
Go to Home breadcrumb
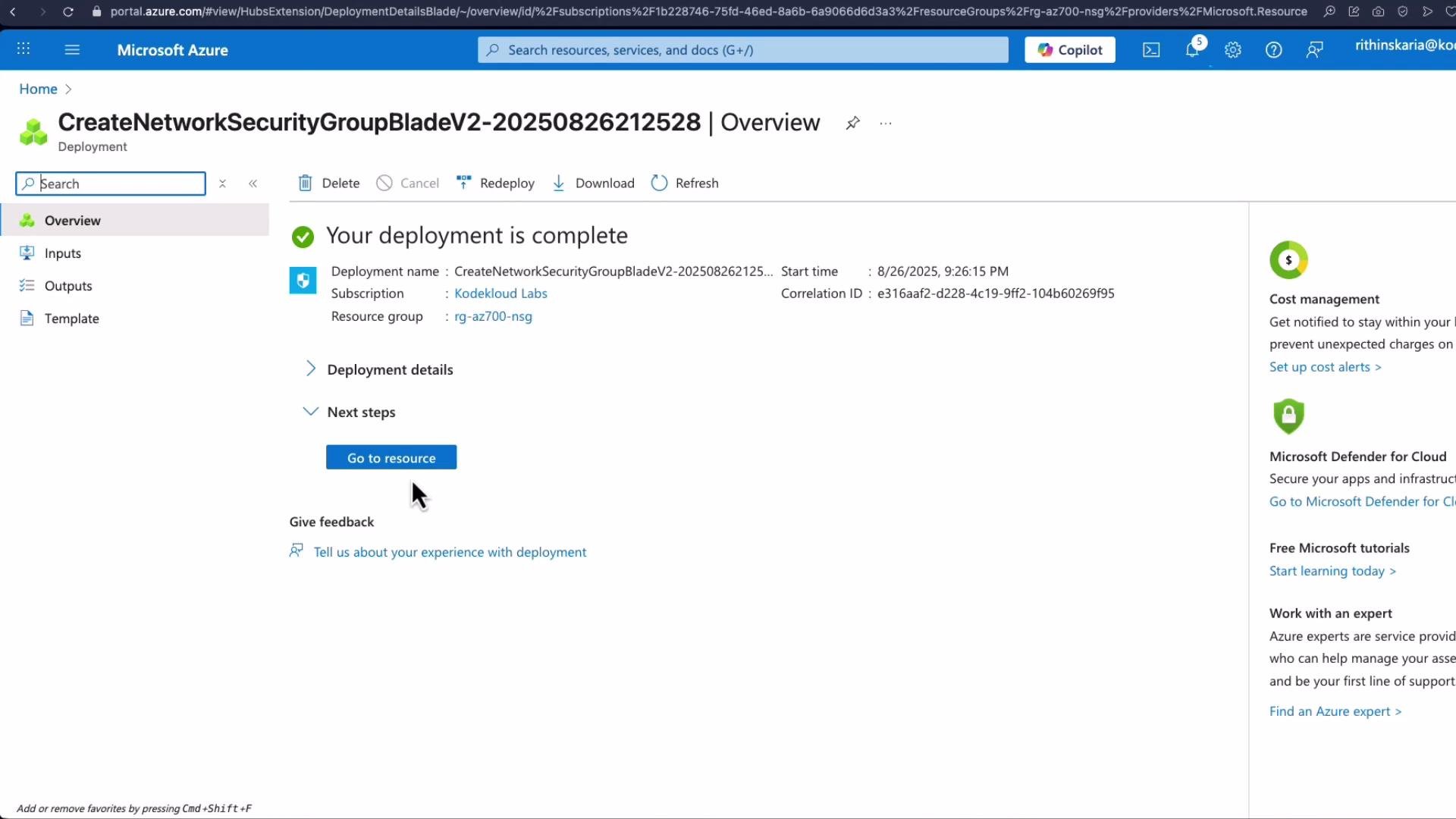[x=38, y=89]
